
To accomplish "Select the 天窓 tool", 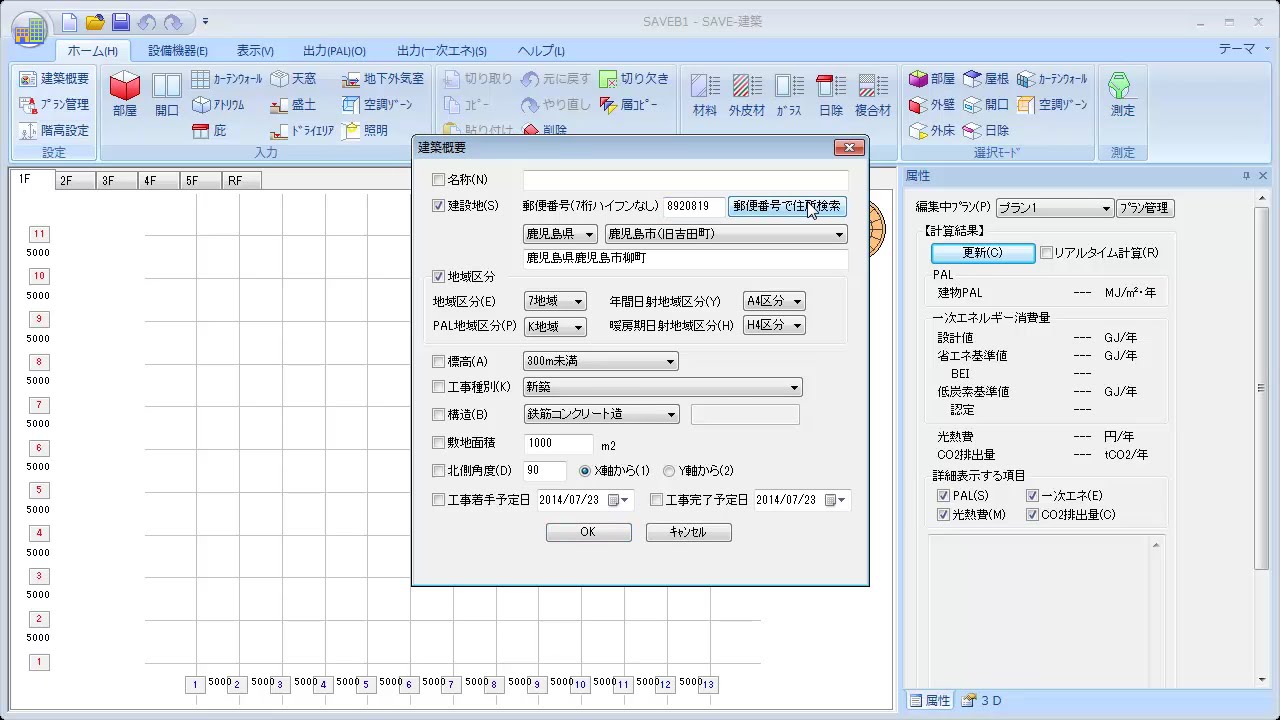I will click(293, 78).
